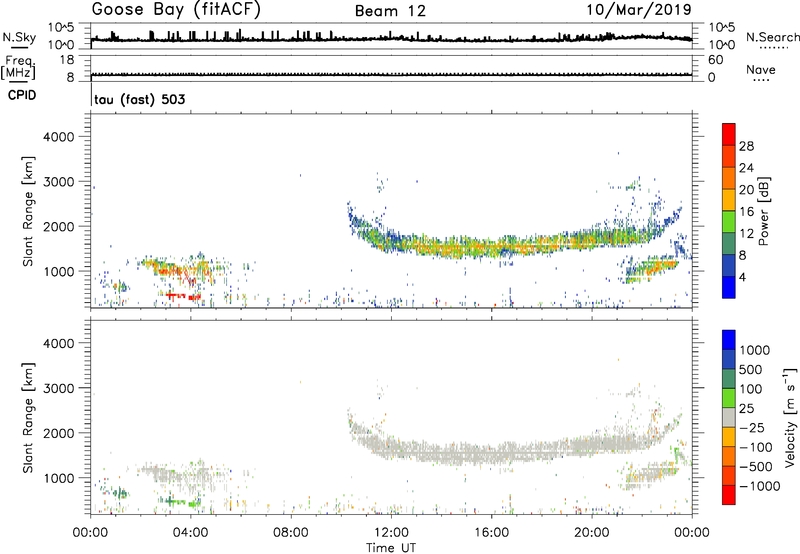Click the Slant Range label of the velocity panel
The image size is (800, 554).
[28, 418]
